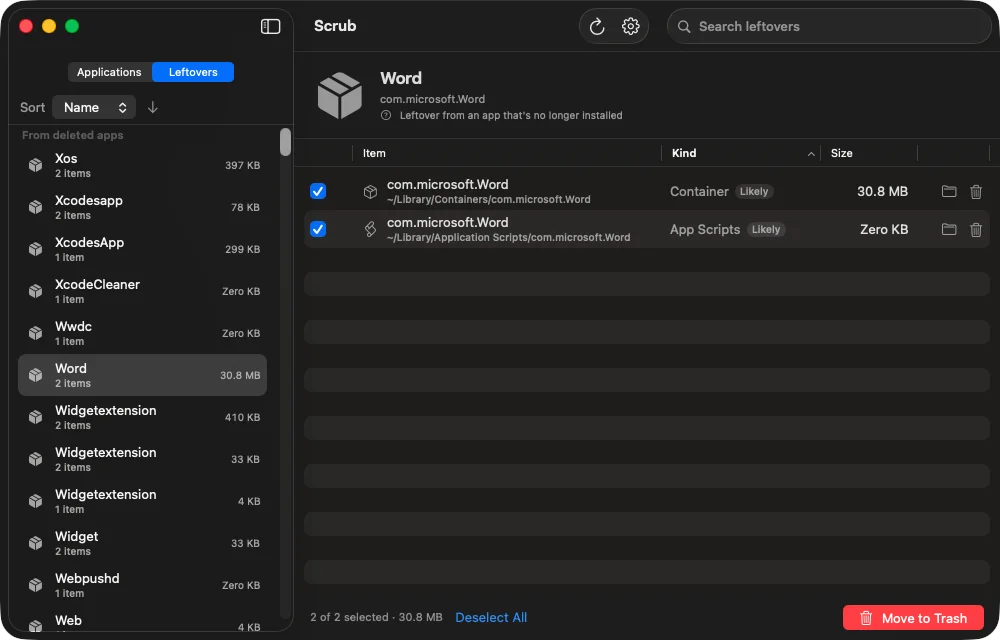1000x640 pixels.
Task: Click the Wwdc package icon
Action: pyautogui.click(x=36, y=333)
